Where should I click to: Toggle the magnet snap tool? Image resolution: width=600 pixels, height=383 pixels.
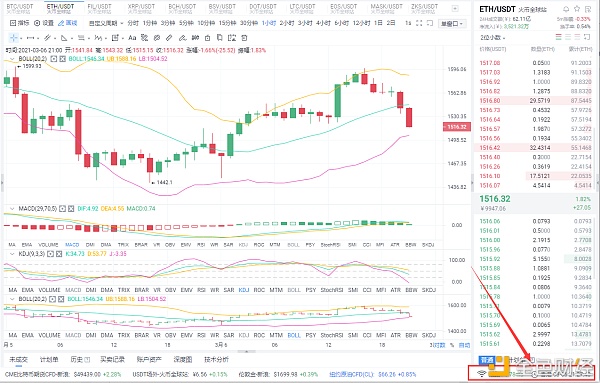click(195, 38)
